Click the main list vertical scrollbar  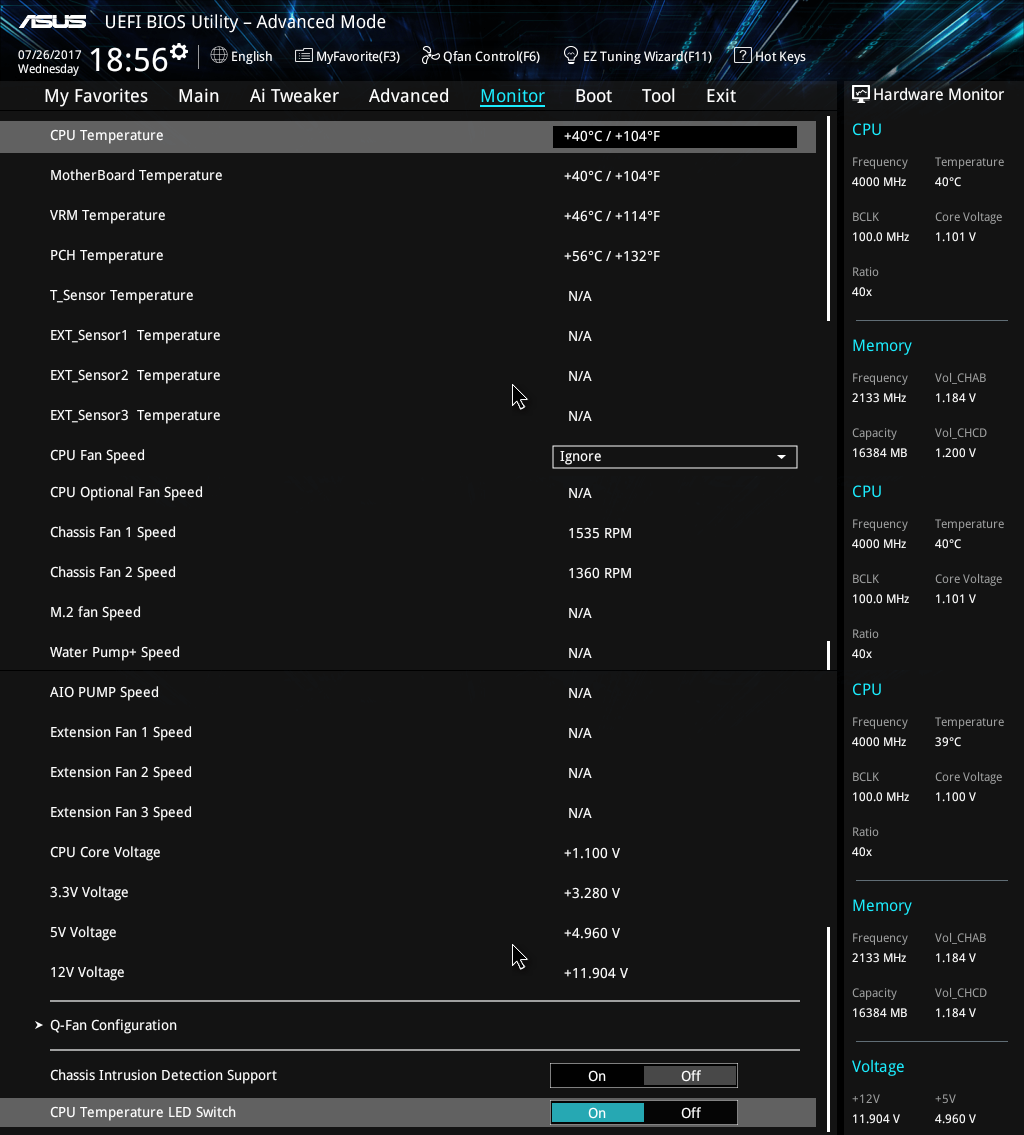tap(829, 220)
